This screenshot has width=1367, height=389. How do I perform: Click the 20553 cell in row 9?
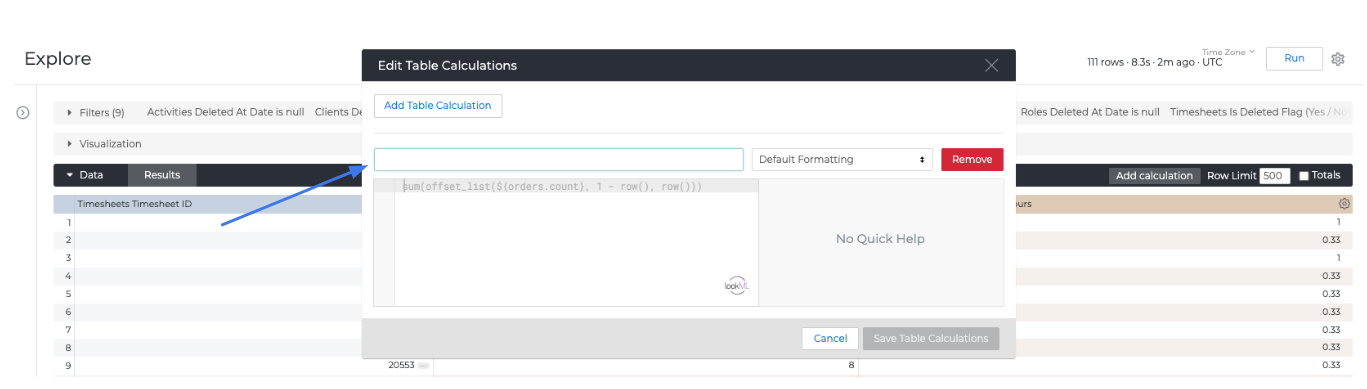[401, 365]
